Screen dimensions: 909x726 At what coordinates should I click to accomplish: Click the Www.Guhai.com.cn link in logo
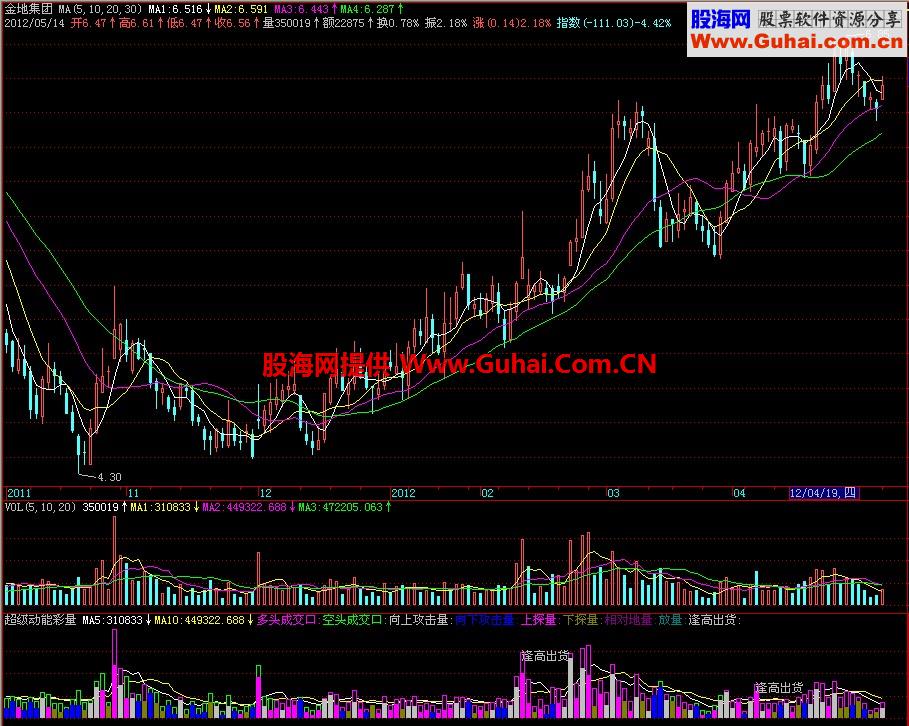tap(797, 42)
